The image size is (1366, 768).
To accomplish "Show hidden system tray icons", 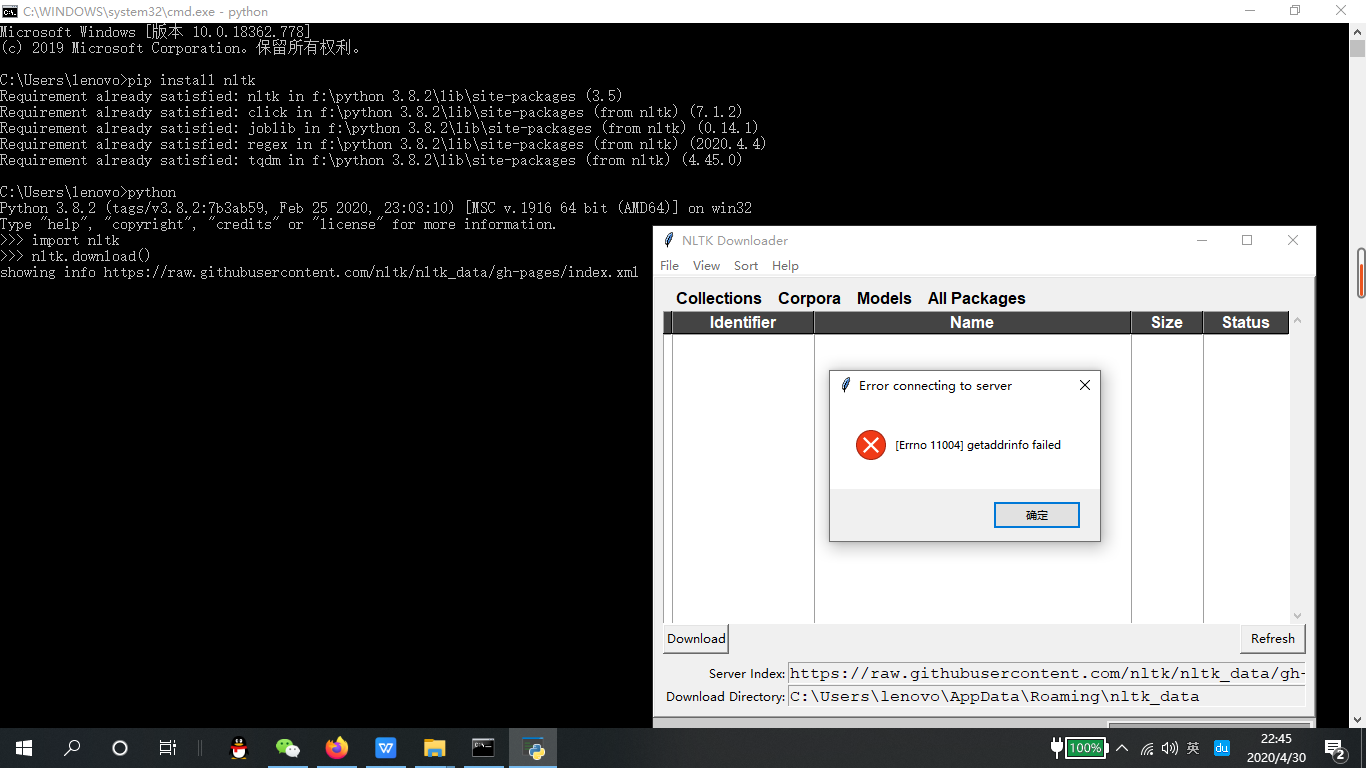I will pyautogui.click(x=1122, y=748).
